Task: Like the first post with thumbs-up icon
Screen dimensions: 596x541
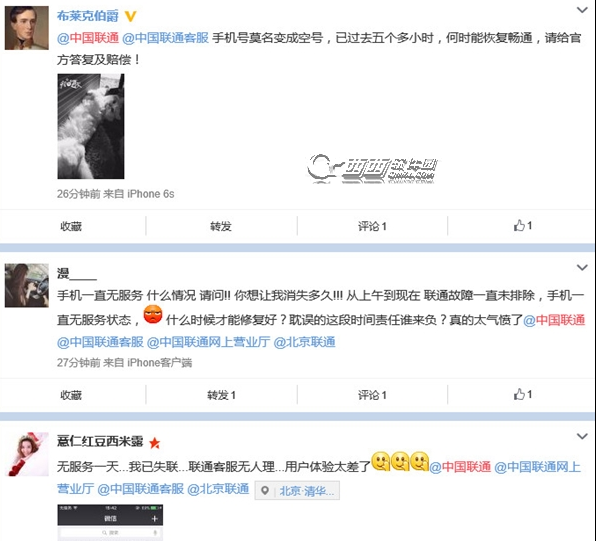Action: [523, 226]
